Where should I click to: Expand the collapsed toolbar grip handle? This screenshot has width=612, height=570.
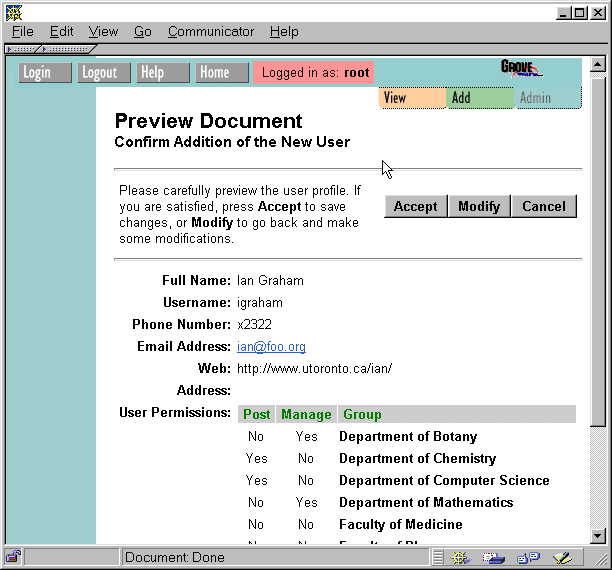coord(22,48)
